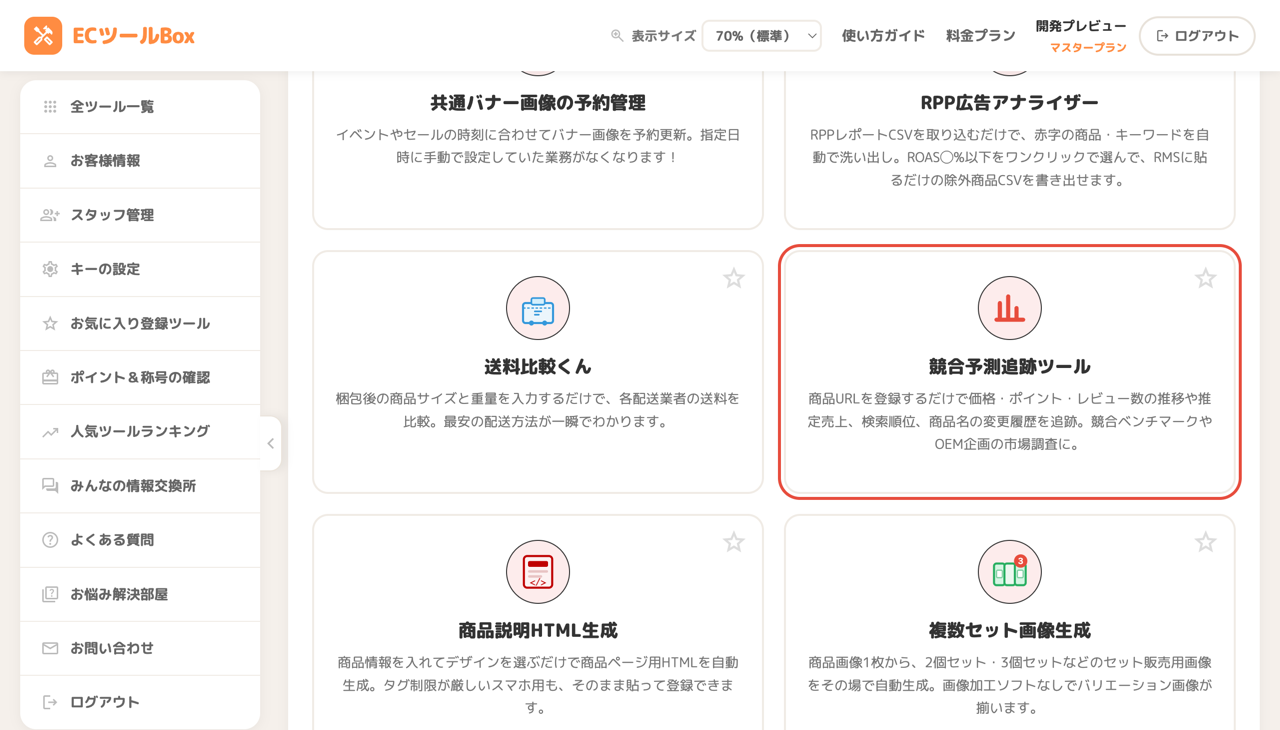Click the chat icon next to みんなの情報交換所
The width and height of the screenshot is (1280, 730).
pyautogui.click(x=50, y=486)
